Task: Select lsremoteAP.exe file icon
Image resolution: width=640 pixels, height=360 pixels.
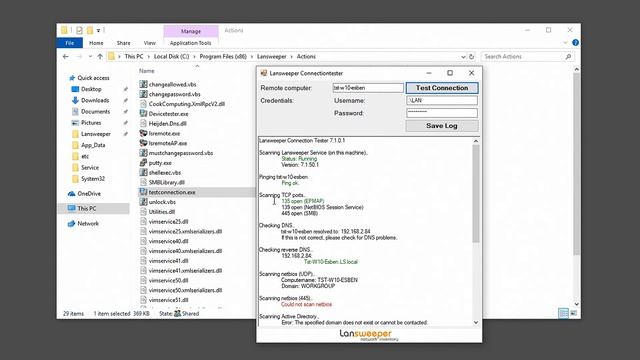Action: point(143,143)
